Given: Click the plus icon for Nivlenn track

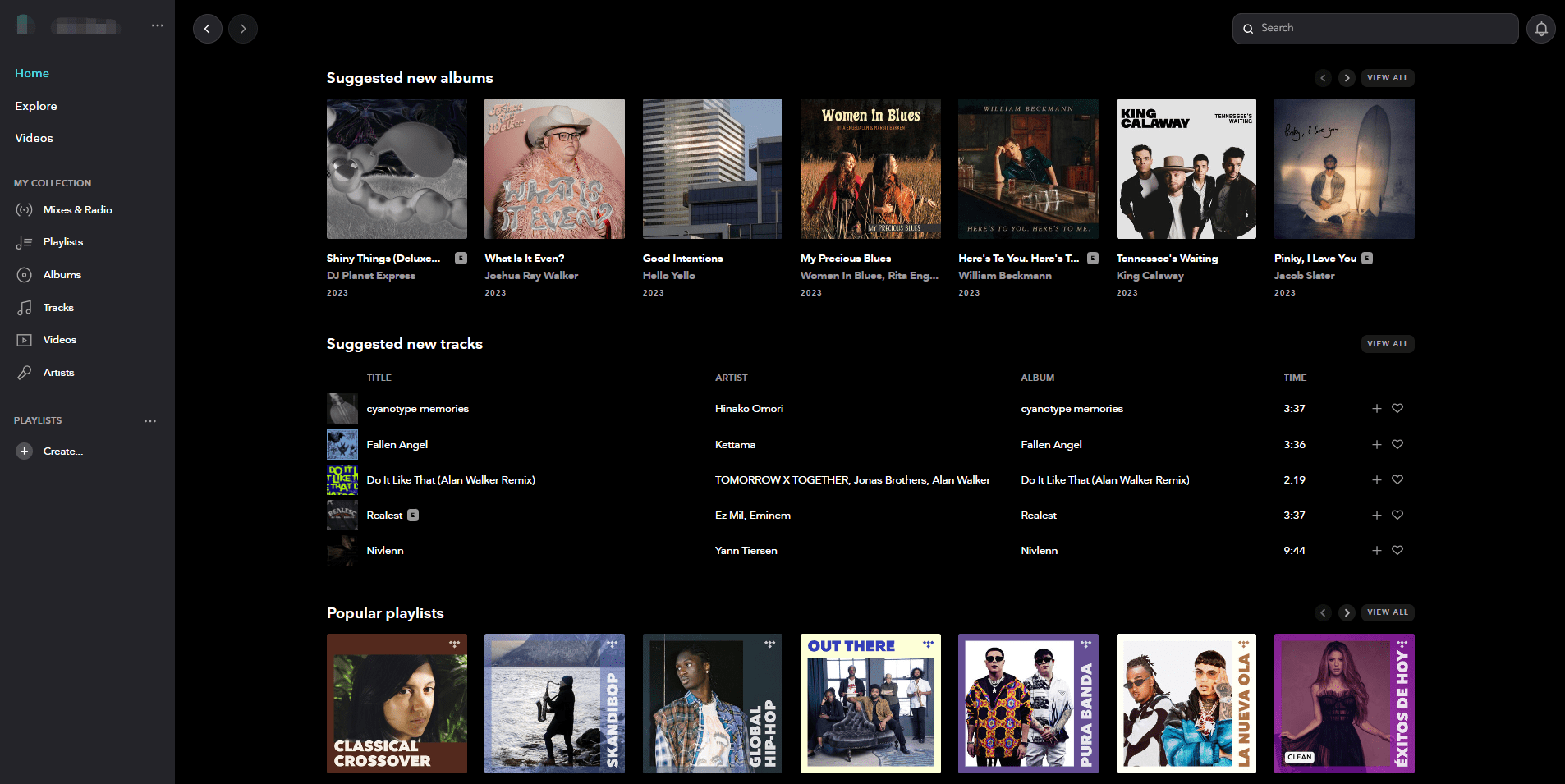Looking at the screenshot, I should pos(1377,551).
